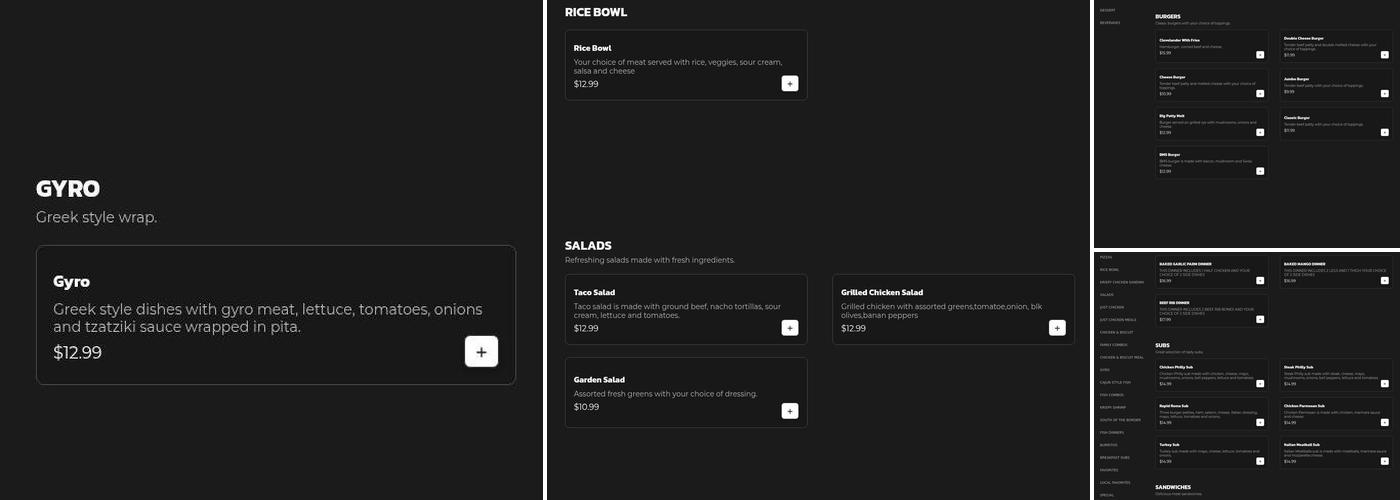Go to Cajun Style Fish in the sidebar
This screenshot has width=1400, height=500.
(1115, 382)
